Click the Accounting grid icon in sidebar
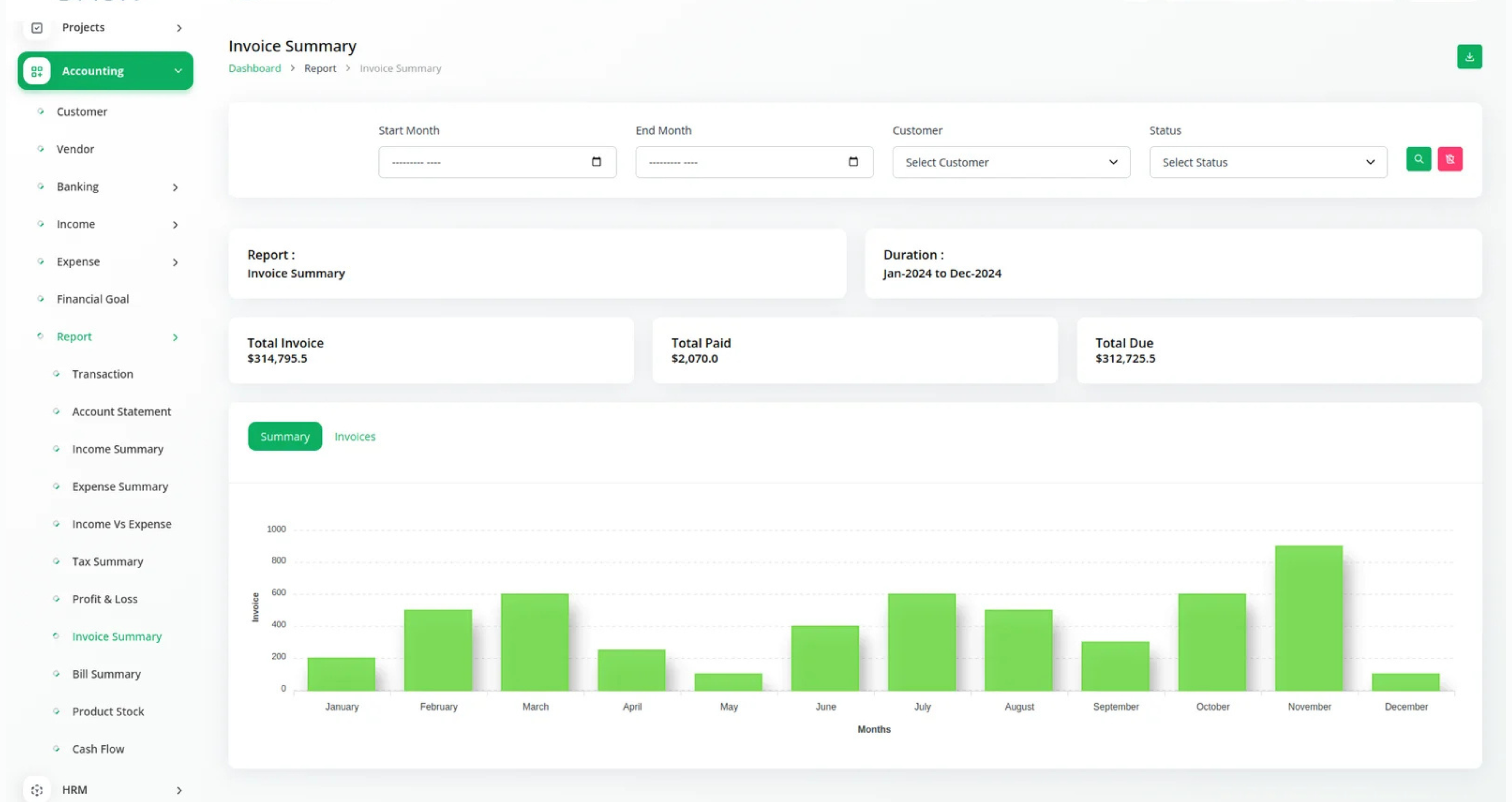1512x802 pixels. point(37,71)
